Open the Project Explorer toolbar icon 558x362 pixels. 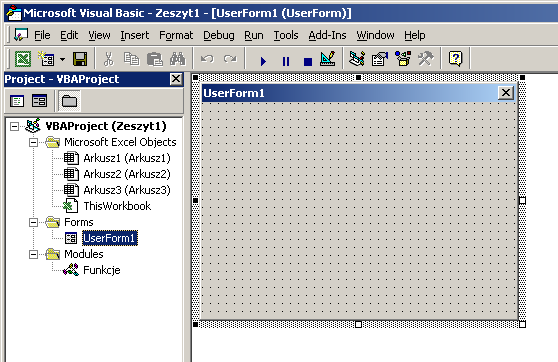point(357,59)
